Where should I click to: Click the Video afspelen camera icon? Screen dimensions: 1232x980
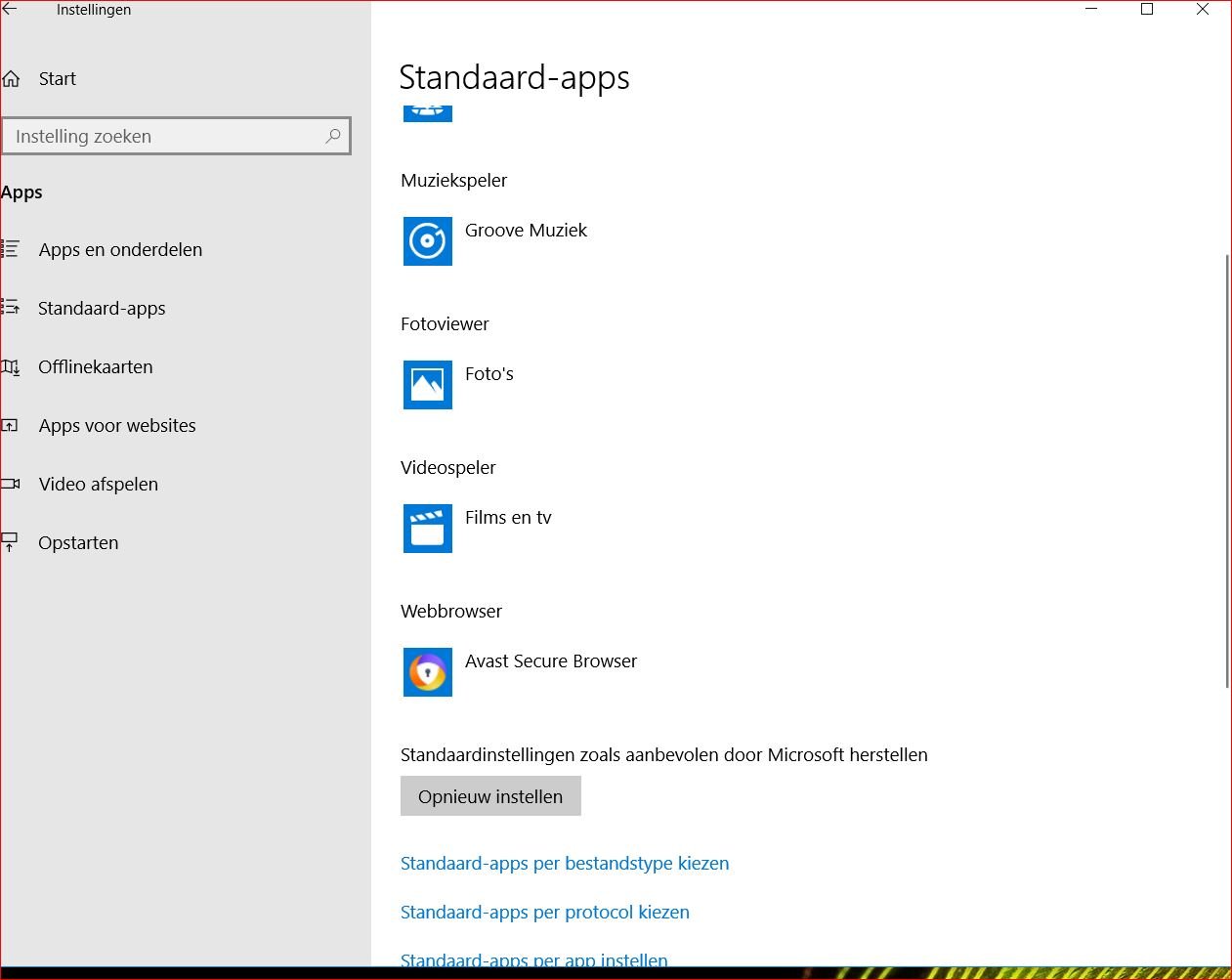[11, 484]
